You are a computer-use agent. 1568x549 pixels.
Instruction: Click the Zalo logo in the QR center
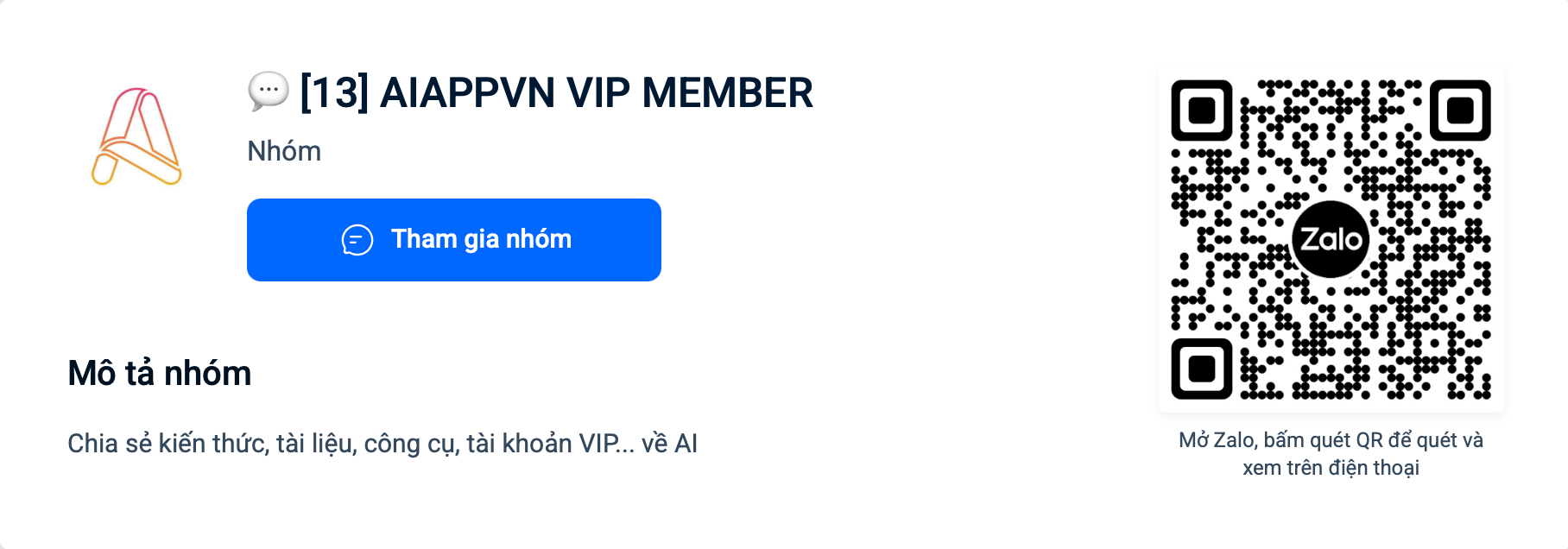1331,239
